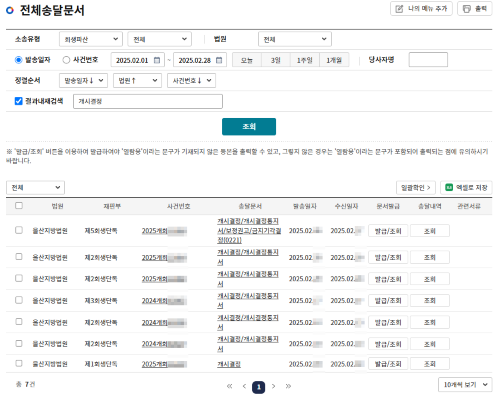Open the case number link in 제5회생단독 row

(164, 231)
